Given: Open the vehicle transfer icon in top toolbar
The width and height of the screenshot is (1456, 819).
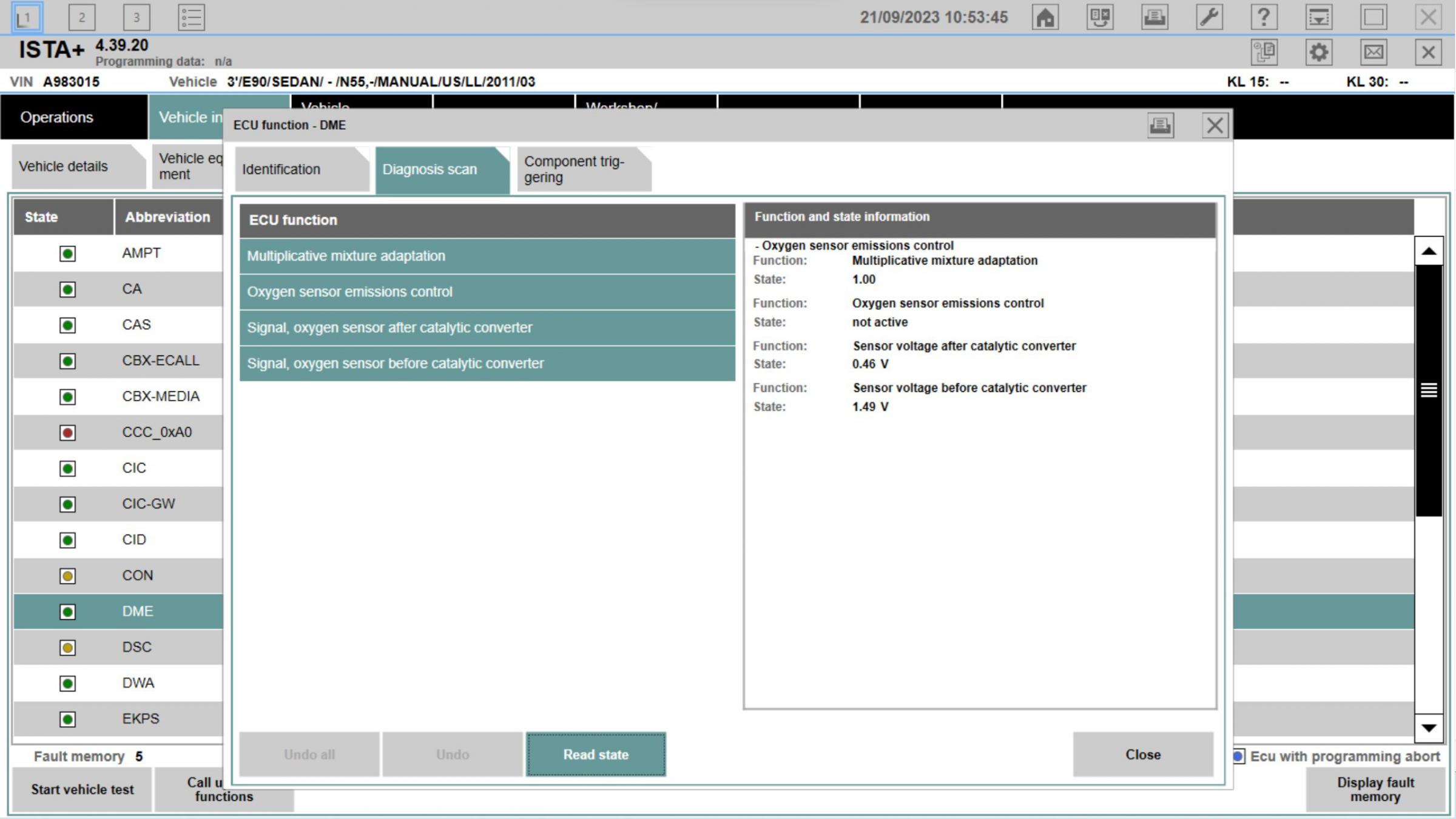Looking at the screenshot, I should pos(1100,17).
